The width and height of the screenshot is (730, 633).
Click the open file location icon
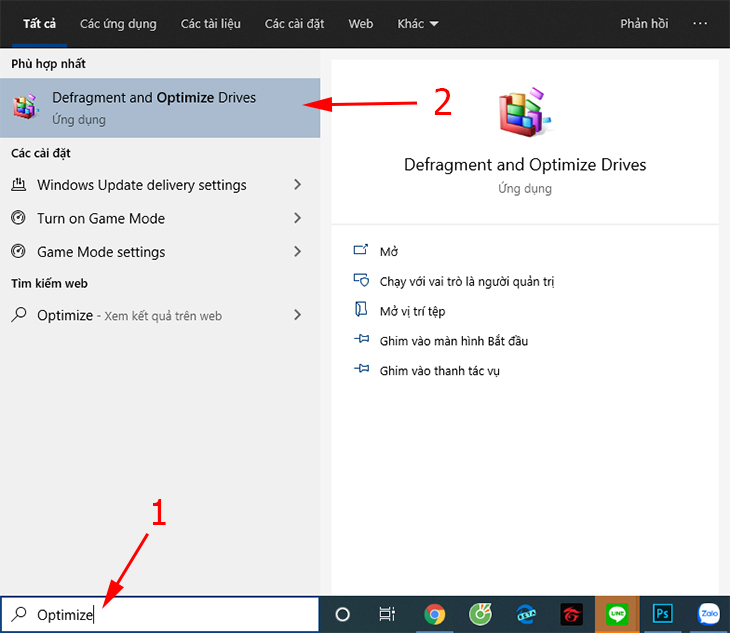click(x=361, y=309)
